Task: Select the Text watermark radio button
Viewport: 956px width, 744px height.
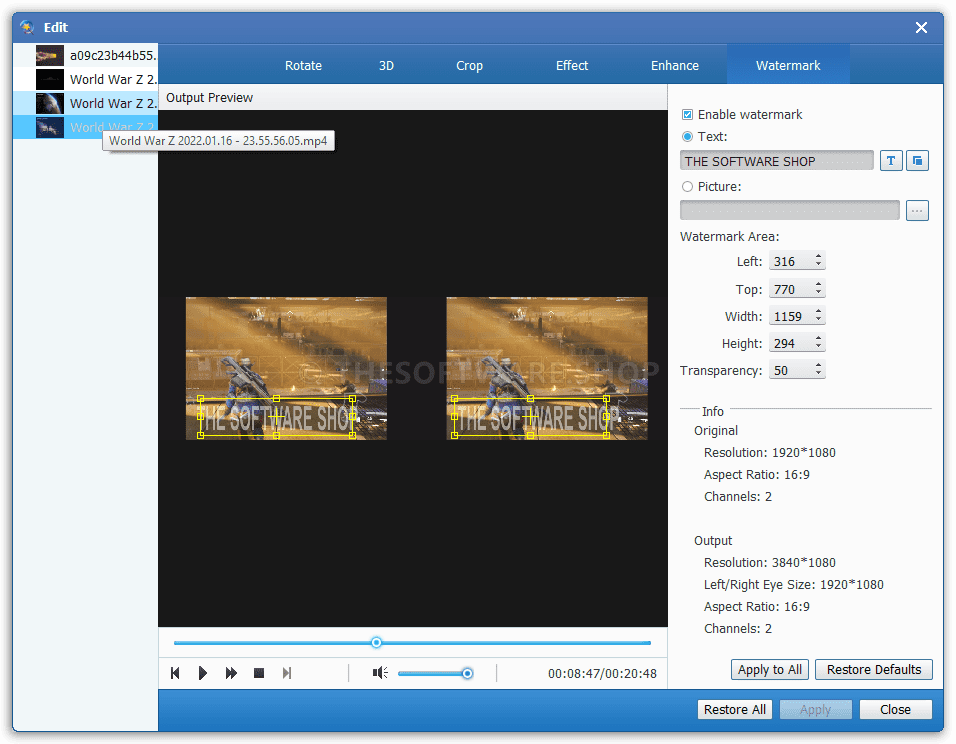Action: 687,137
